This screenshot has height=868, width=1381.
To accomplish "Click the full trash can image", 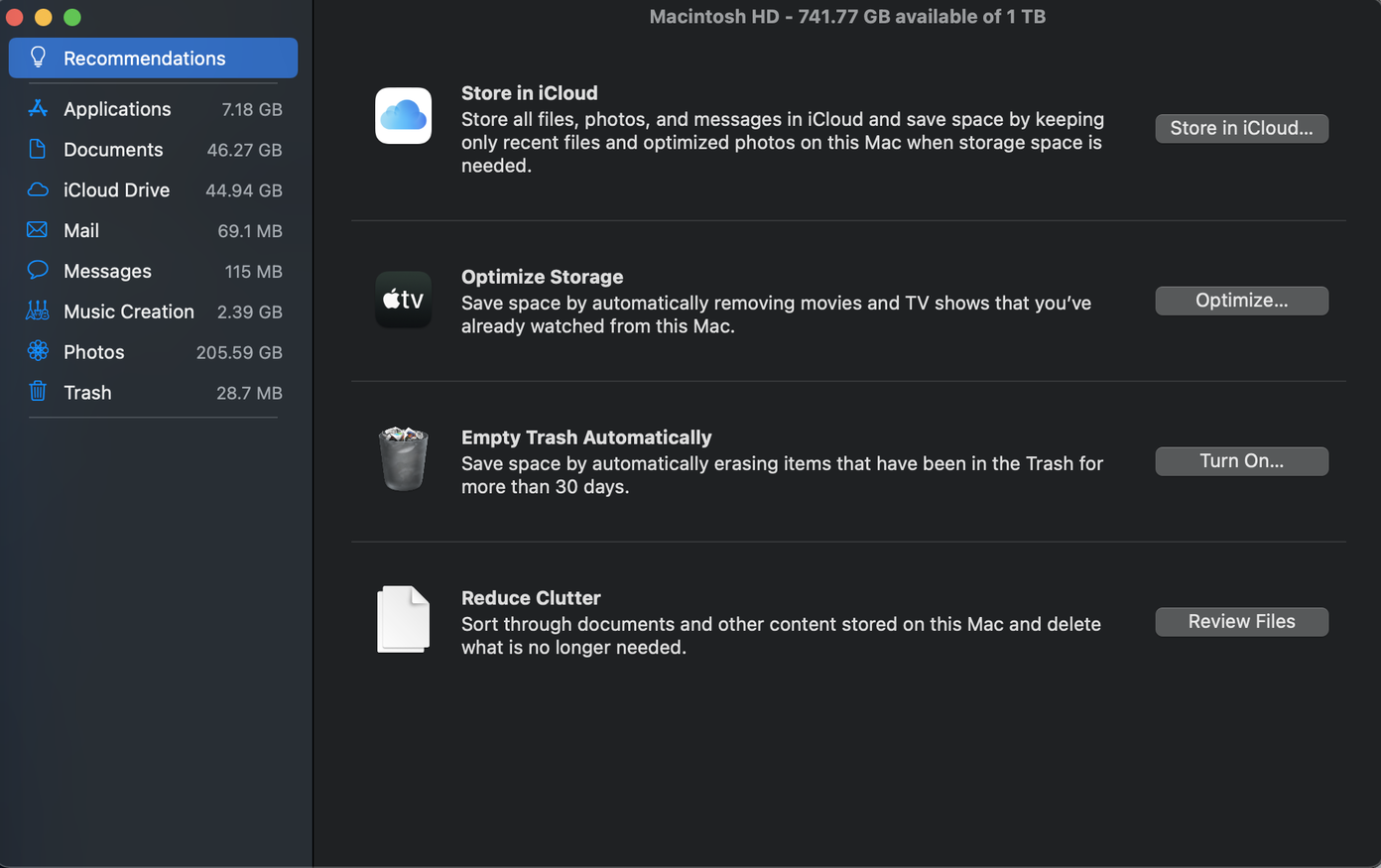I will 403,458.
